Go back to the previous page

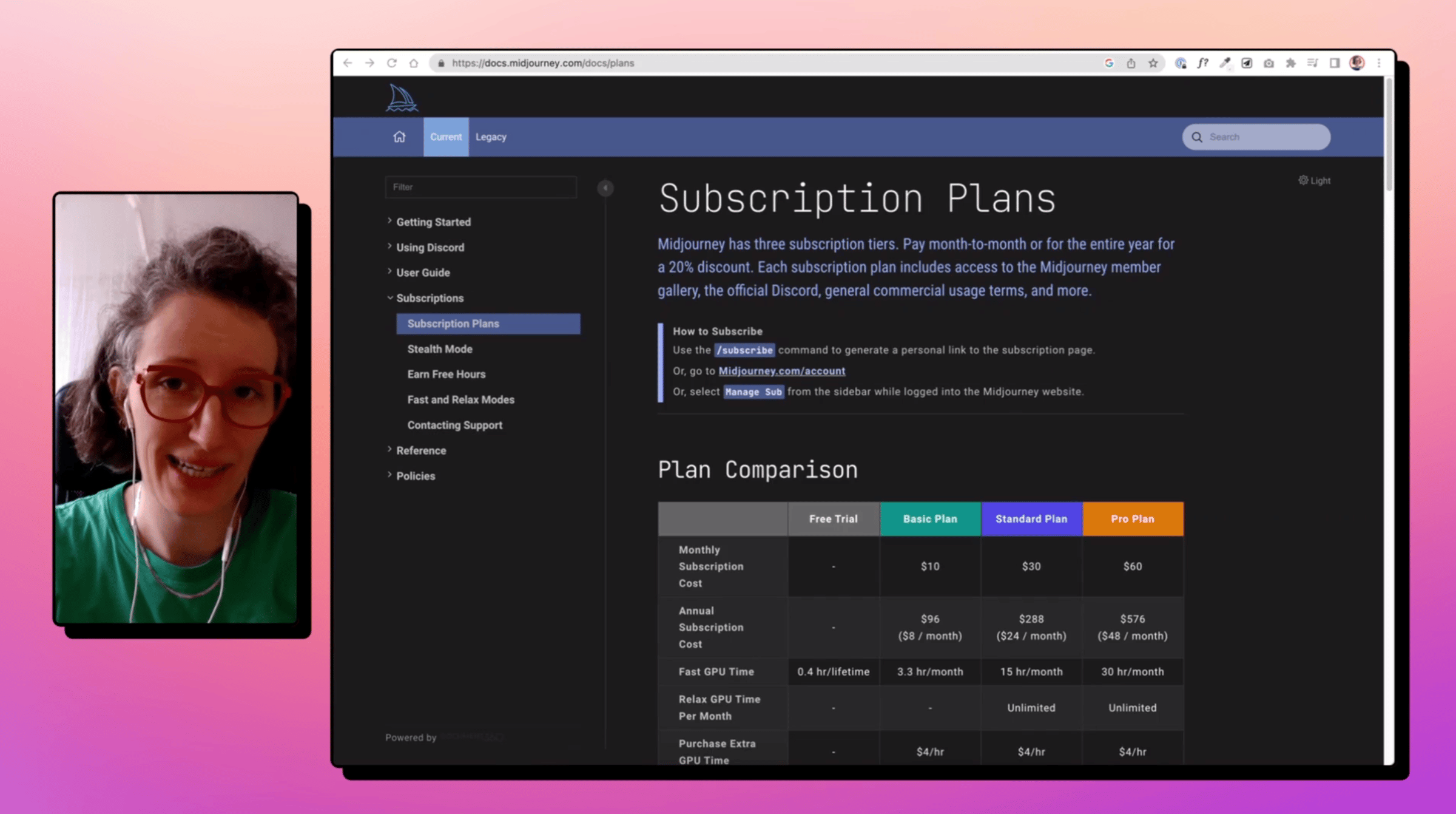coord(348,63)
